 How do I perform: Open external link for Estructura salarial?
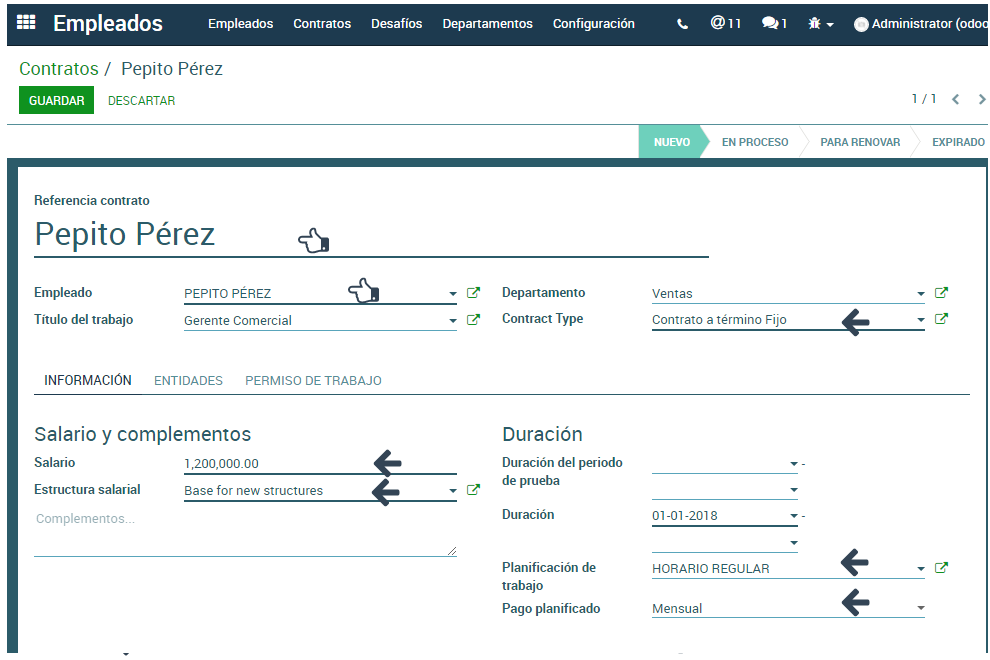point(473,490)
